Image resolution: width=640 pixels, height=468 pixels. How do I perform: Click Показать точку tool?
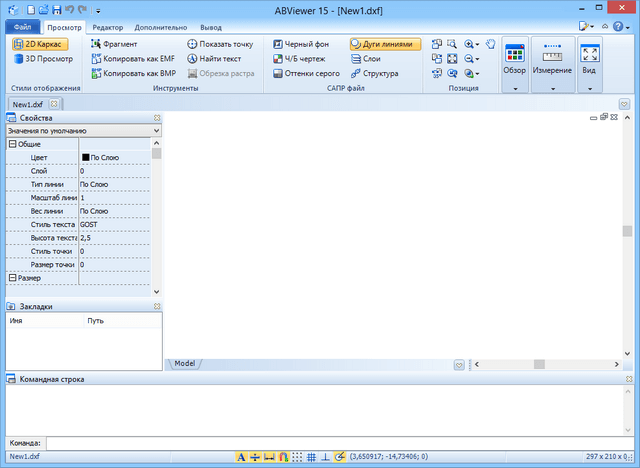219,44
